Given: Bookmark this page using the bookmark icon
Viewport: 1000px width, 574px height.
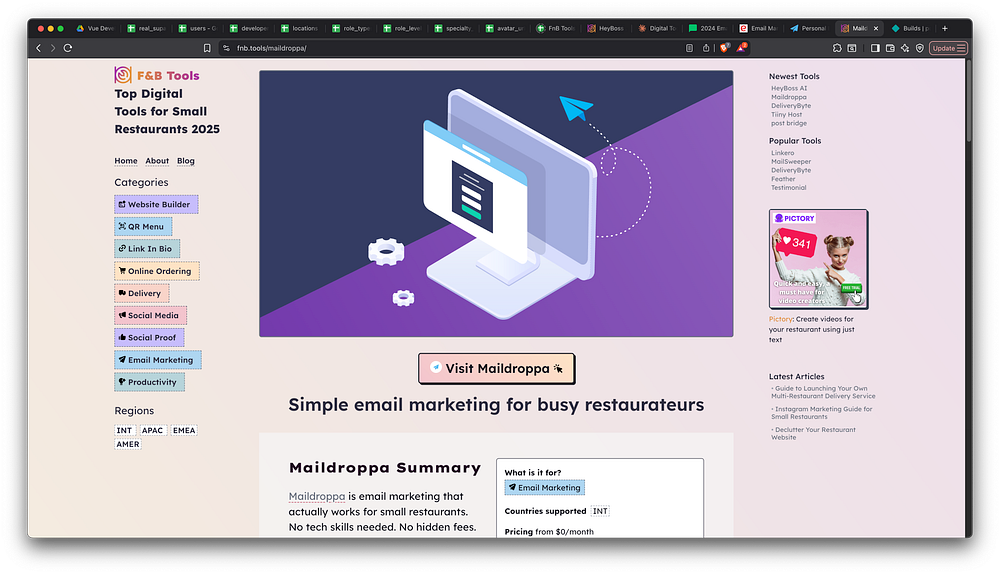Looking at the screenshot, I should pyautogui.click(x=207, y=48).
